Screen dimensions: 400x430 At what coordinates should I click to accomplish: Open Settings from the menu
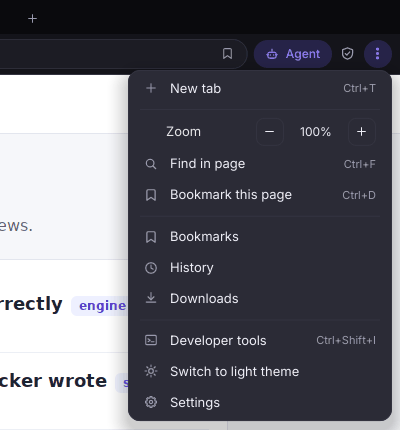(260, 403)
